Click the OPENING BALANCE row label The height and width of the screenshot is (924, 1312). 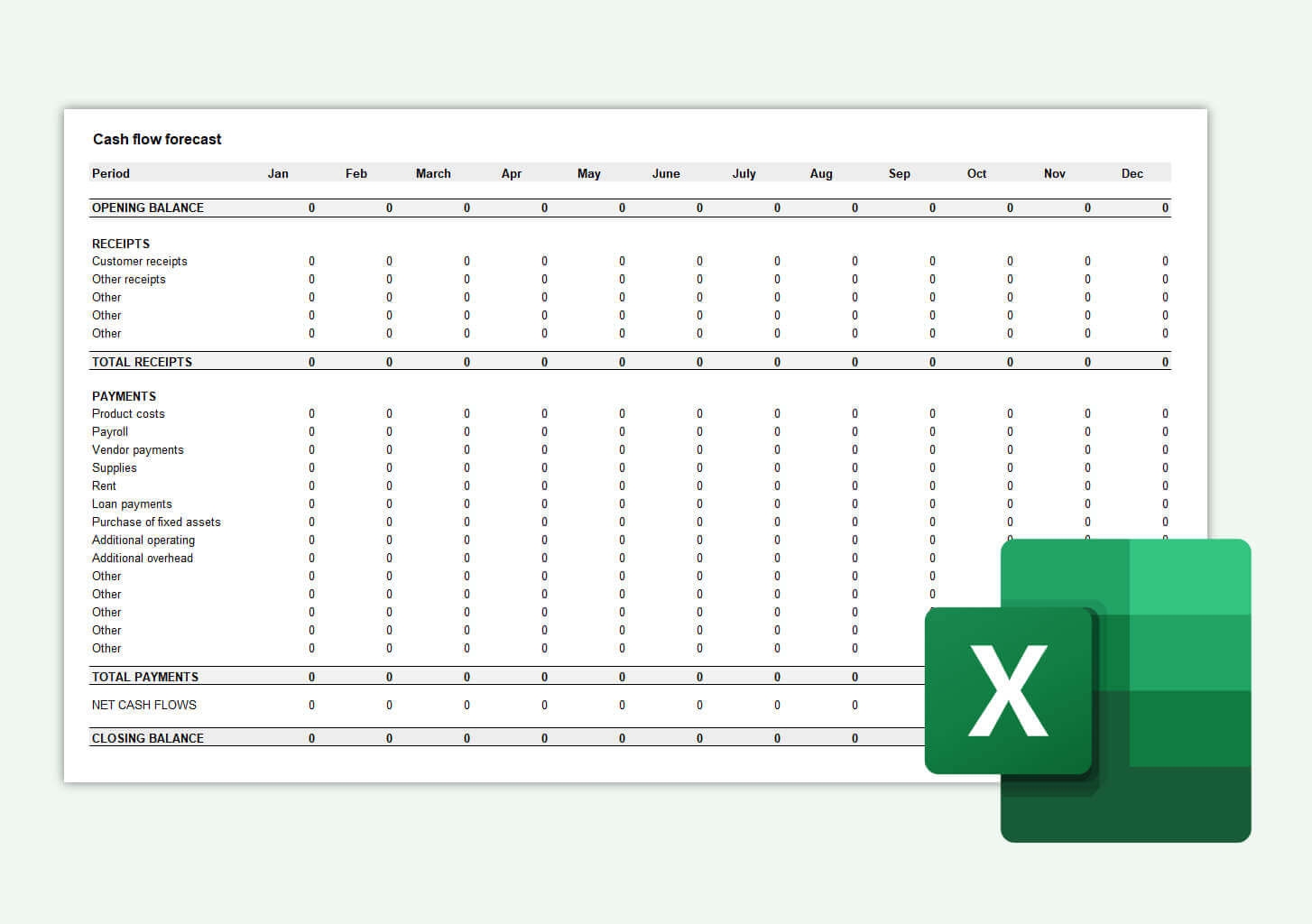[148, 208]
